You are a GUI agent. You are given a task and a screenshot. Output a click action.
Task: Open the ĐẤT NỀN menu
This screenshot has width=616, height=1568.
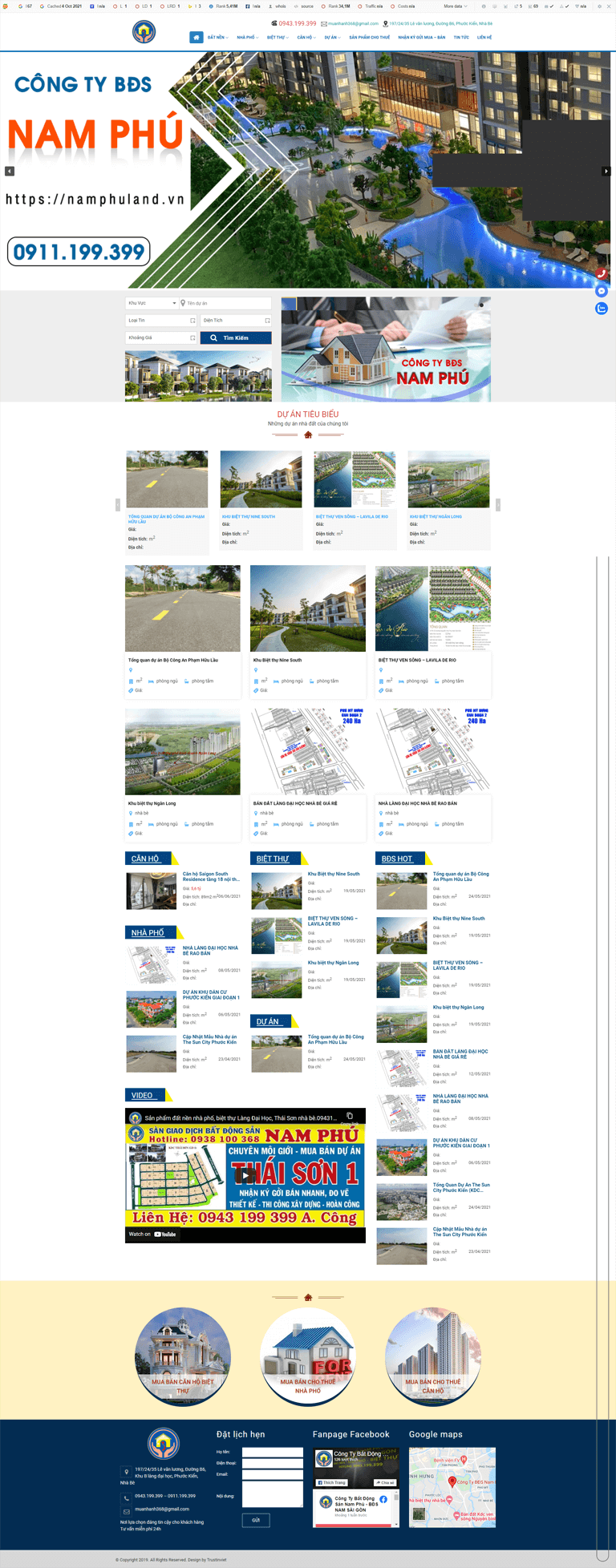click(x=217, y=37)
